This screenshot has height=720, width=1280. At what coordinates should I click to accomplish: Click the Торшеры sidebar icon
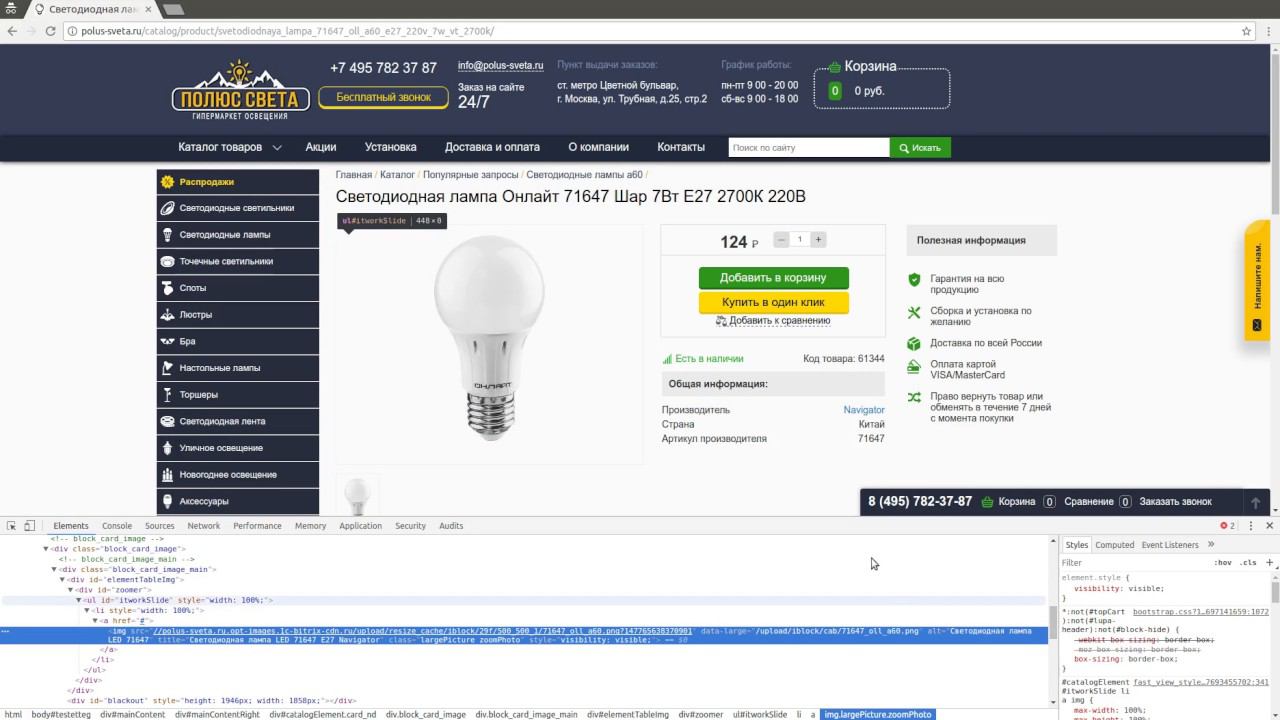(167, 395)
